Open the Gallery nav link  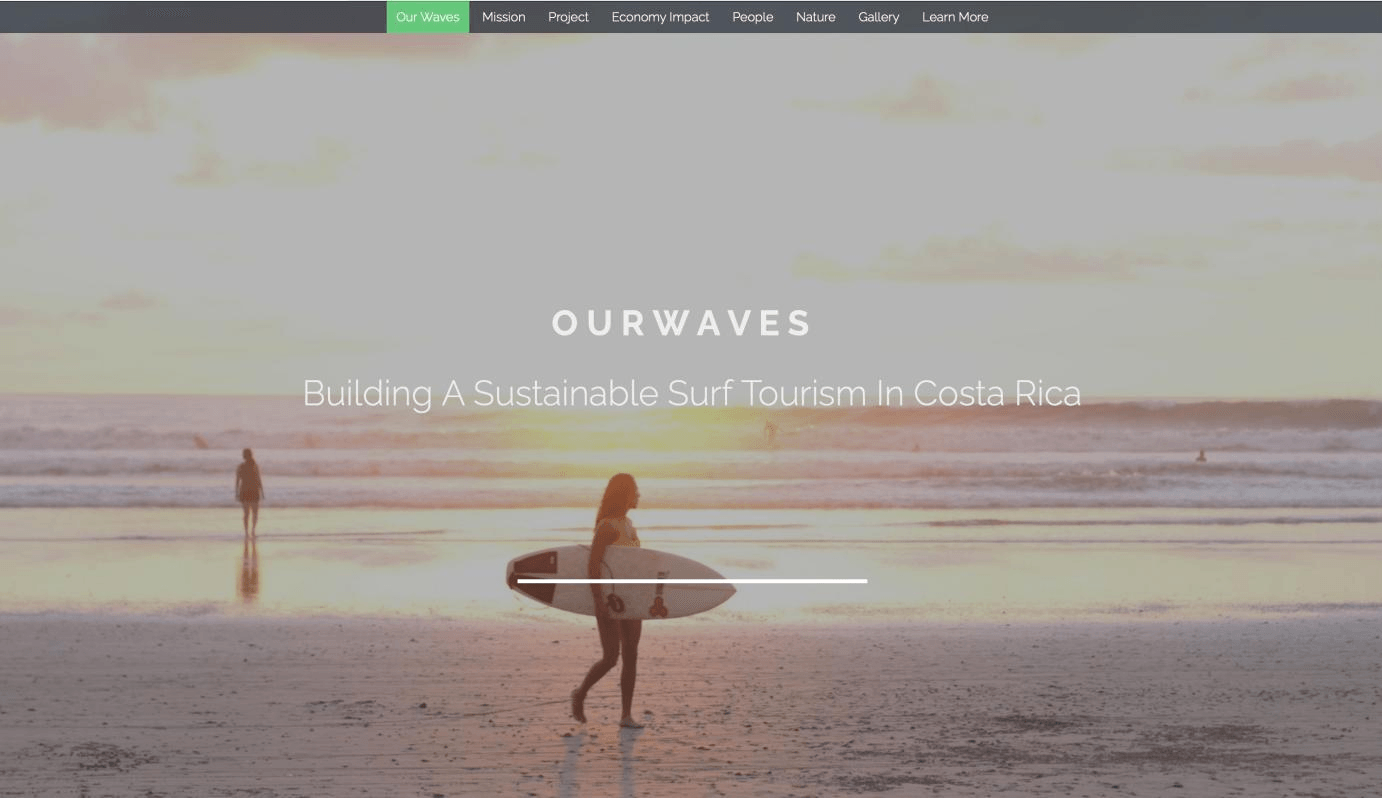pyautogui.click(x=878, y=17)
